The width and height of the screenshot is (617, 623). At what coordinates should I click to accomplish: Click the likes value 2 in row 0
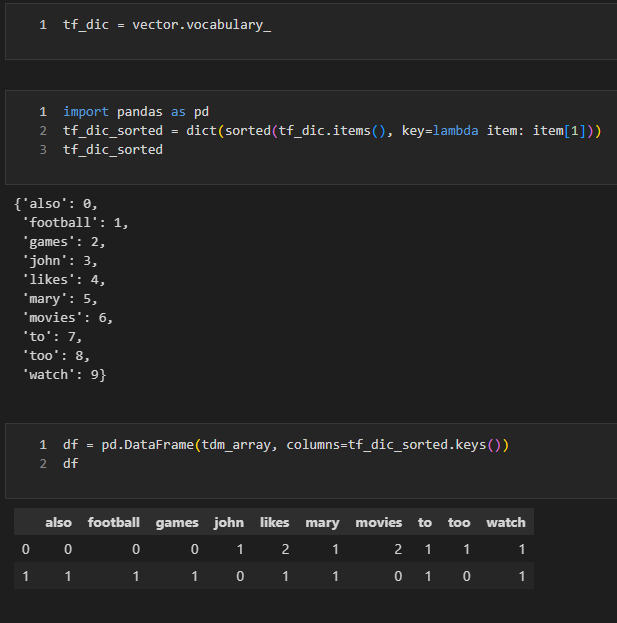click(x=285, y=549)
